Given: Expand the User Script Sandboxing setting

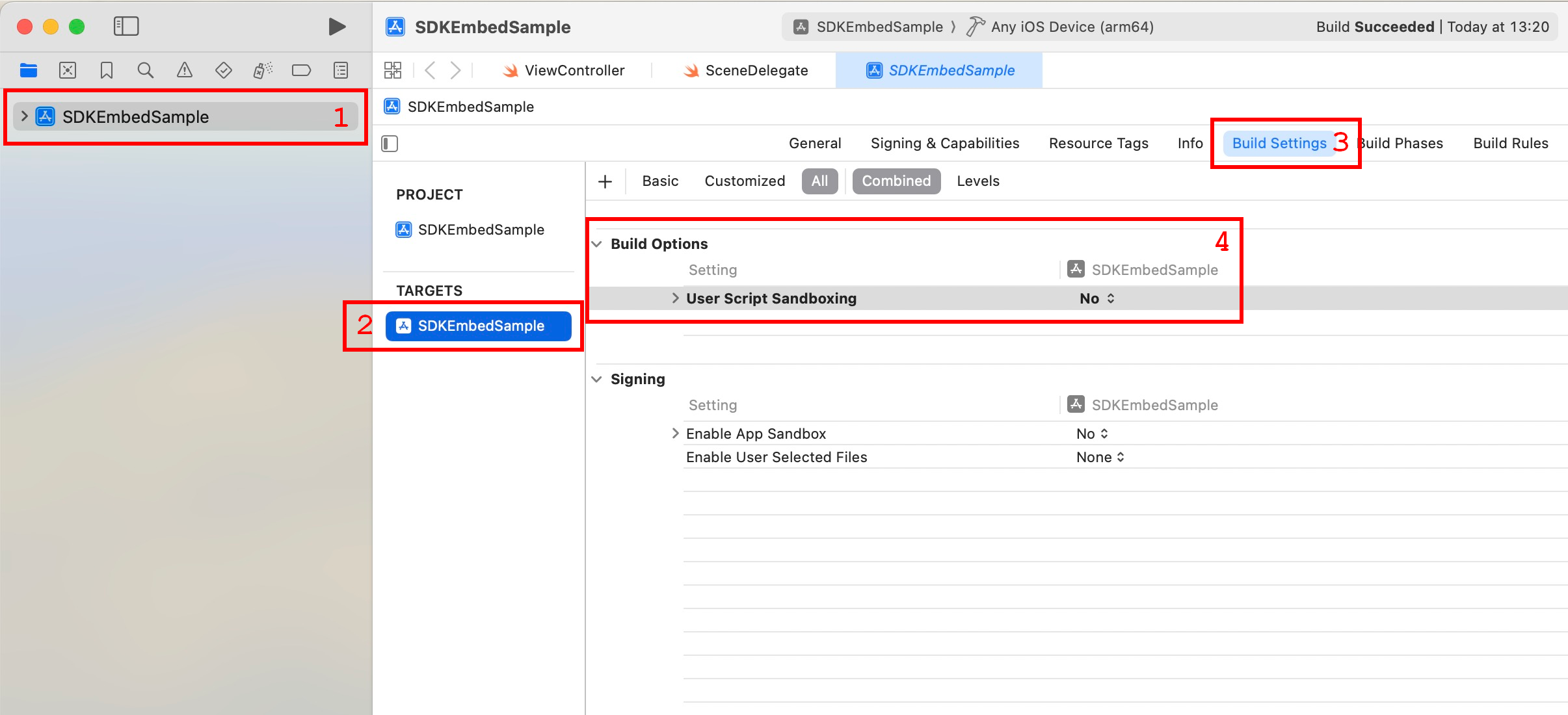Looking at the screenshot, I should 675,298.
